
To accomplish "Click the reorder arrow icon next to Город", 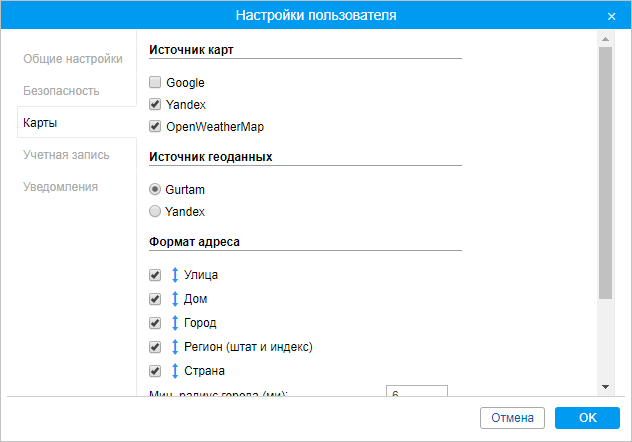I will (x=175, y=323).
